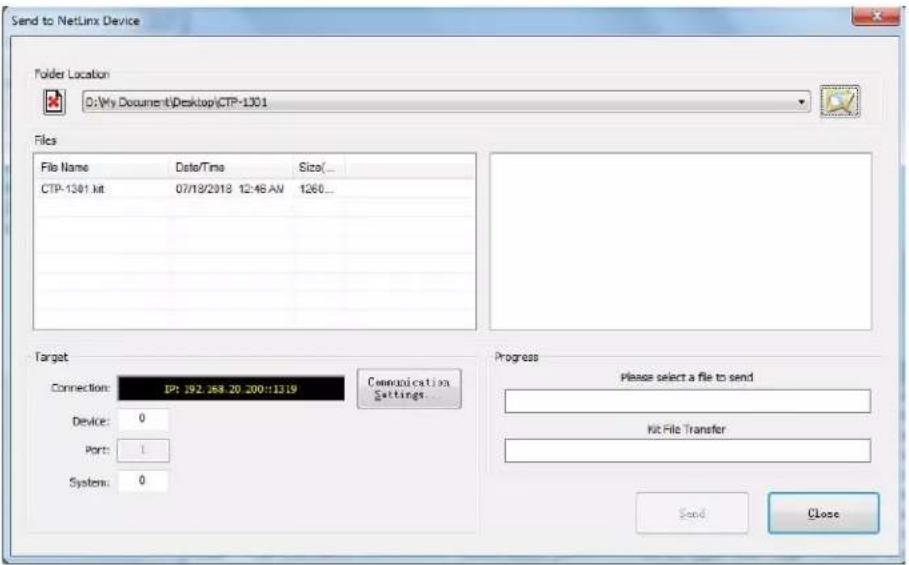This screenshot has width=909, height=565.
Task: Click the File Name column header
Action: (x=102, y=167)
